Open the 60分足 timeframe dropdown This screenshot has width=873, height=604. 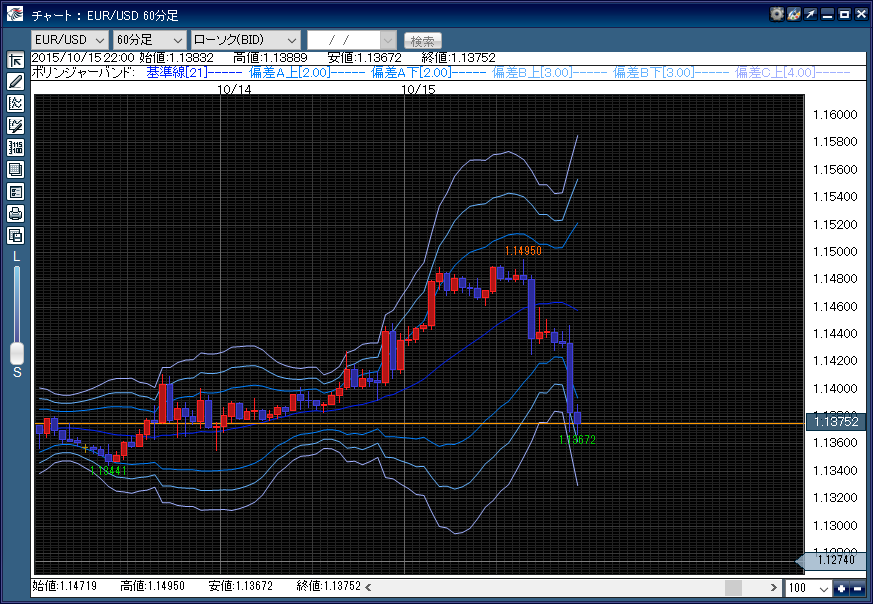(x=149, y=40)
